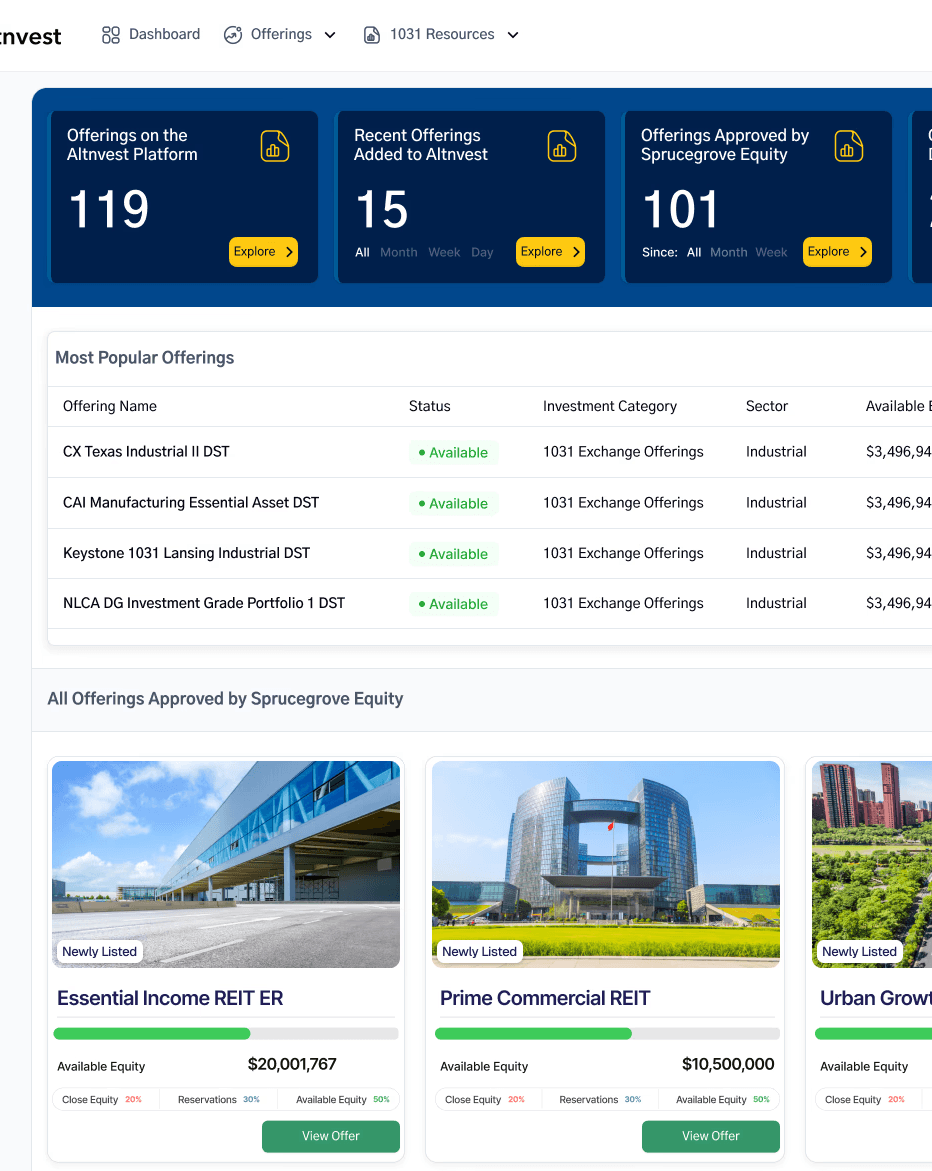The width and height of the screenshot is (932, 1171).
Task: View Offer for Essential Income REIT ER
Action: click(x=331, y=1136)
